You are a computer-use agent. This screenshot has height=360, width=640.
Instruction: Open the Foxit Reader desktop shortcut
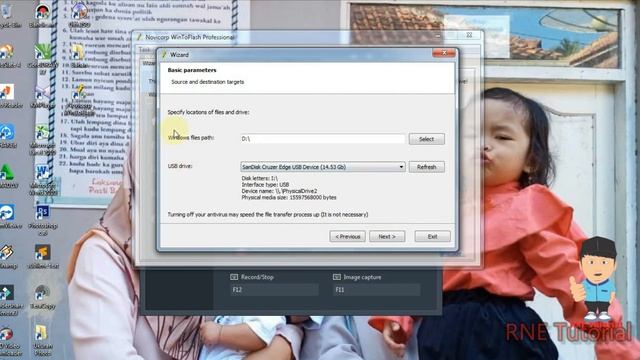[8, 96]
